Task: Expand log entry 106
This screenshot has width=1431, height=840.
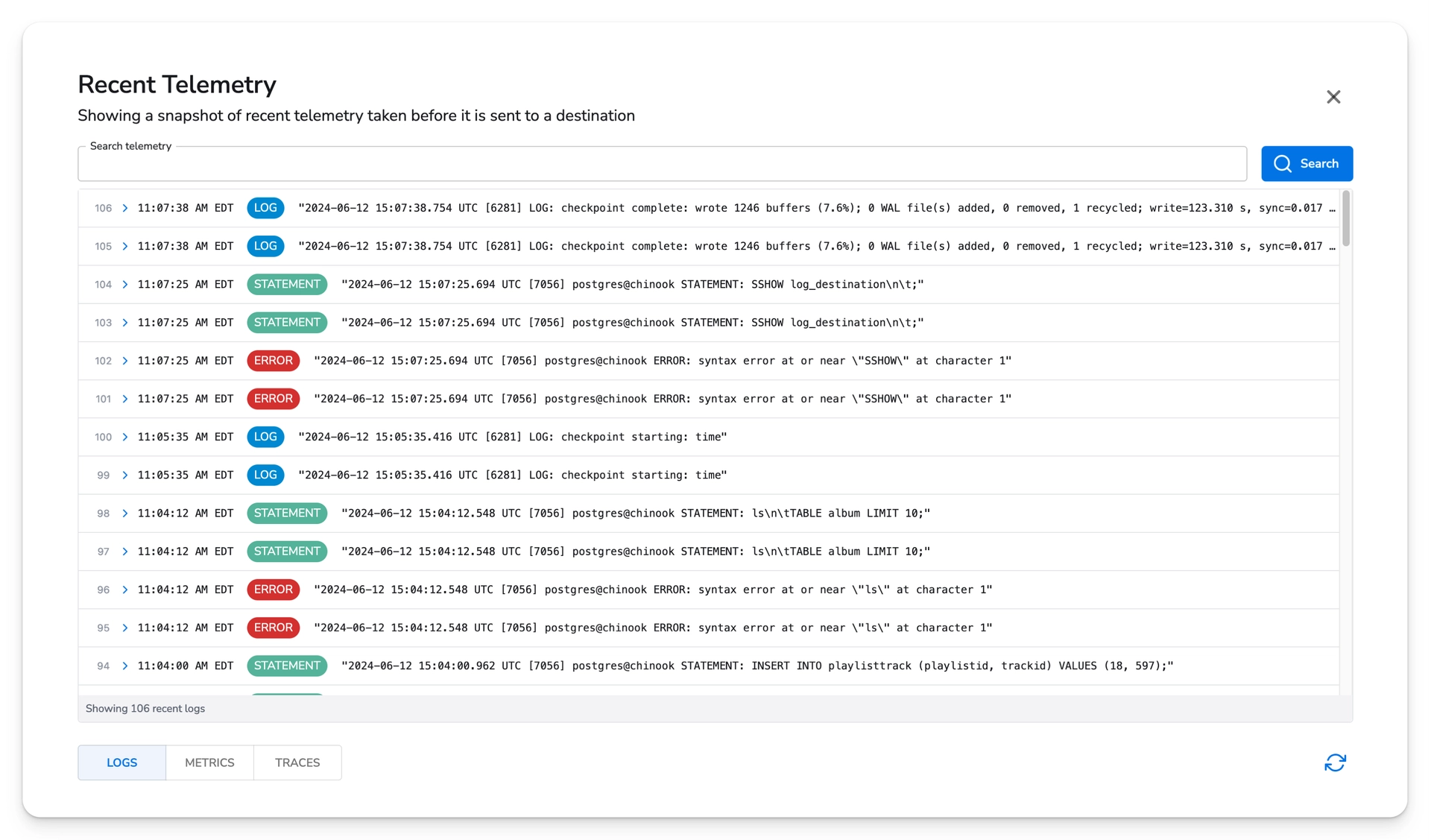Action: [124, 208]
